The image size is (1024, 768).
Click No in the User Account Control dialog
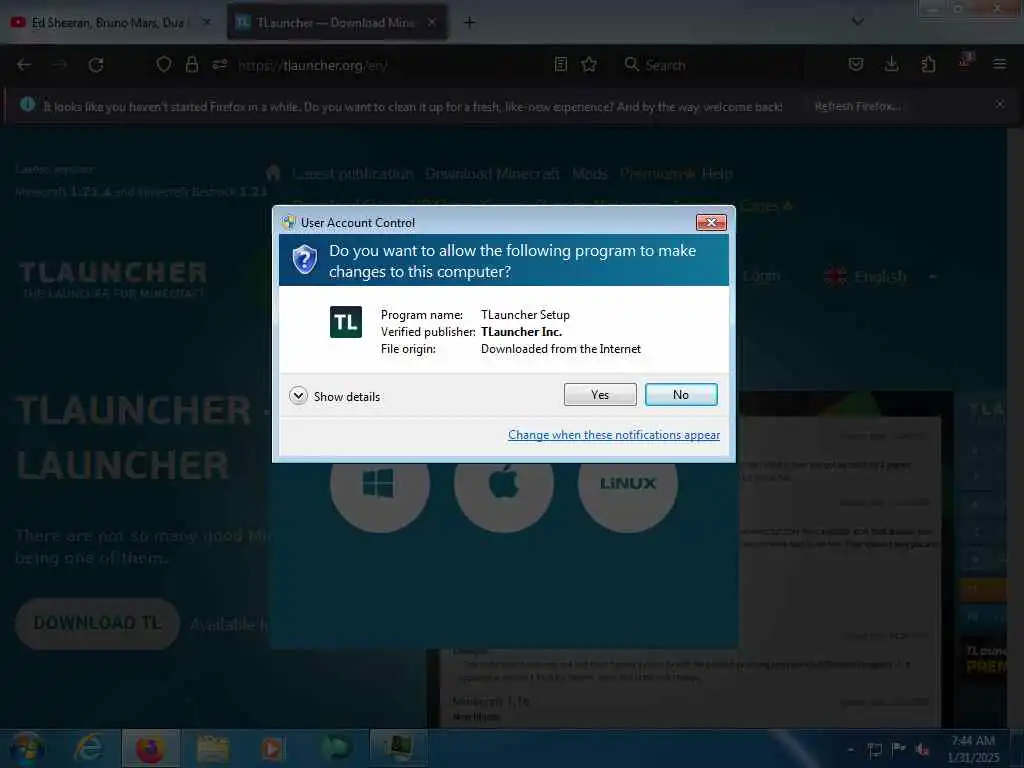click(681, 394)
